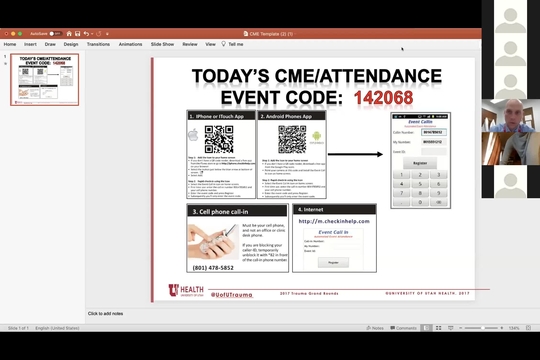Click the slide title 'TODAY'S CME/ATTENDANCE'
540x360 pixels.
[317, 76]
